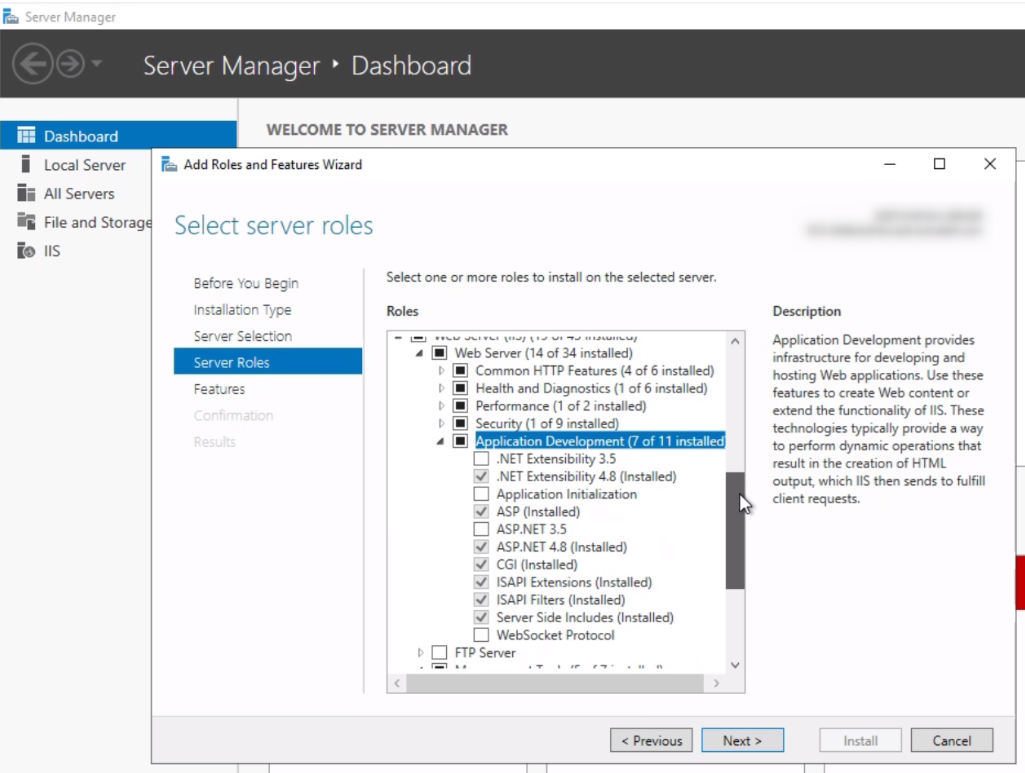
Task: Expand the FTP Server node
Action: click(422, 650)
